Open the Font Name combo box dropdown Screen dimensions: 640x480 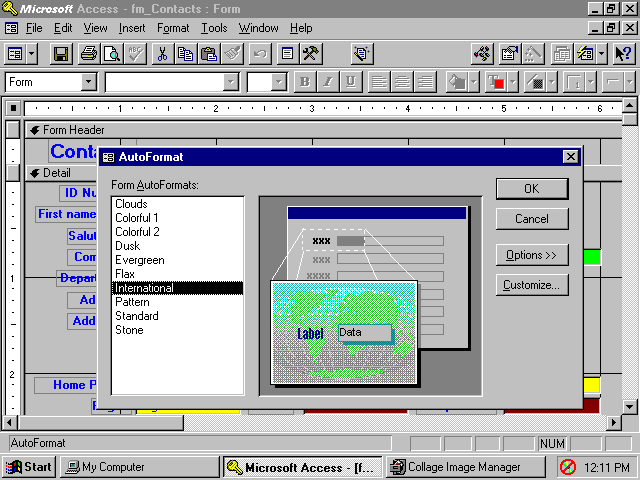(231, 82)
